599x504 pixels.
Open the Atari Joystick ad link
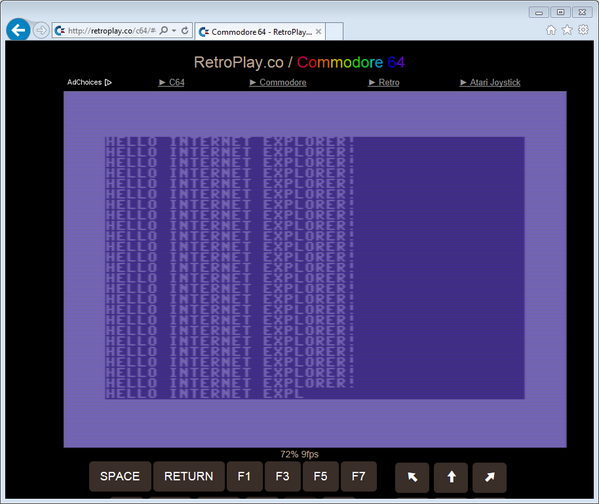click(x=490, y=82)
